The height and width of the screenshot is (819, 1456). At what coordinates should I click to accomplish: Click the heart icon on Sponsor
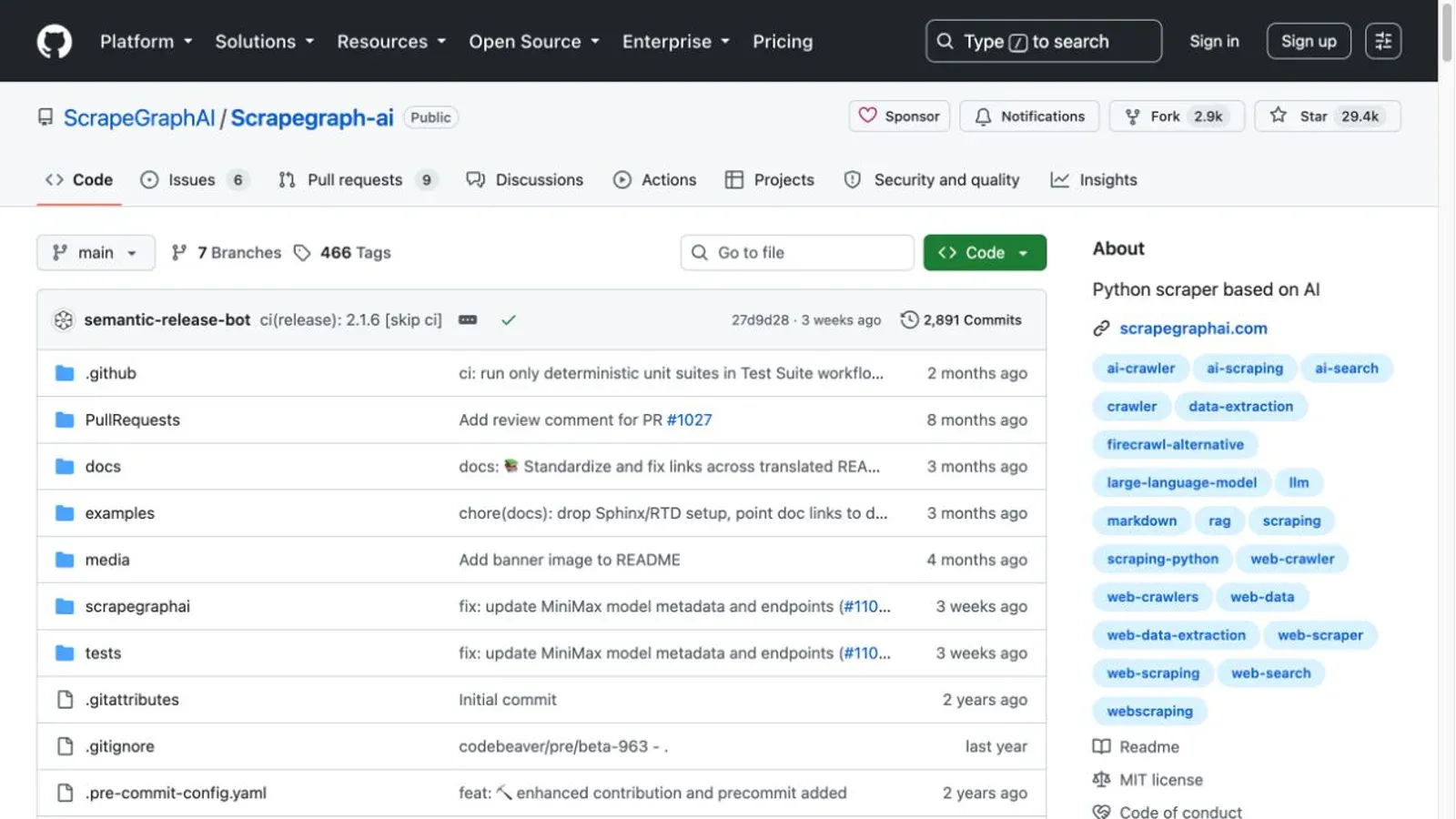coord(868,116)
